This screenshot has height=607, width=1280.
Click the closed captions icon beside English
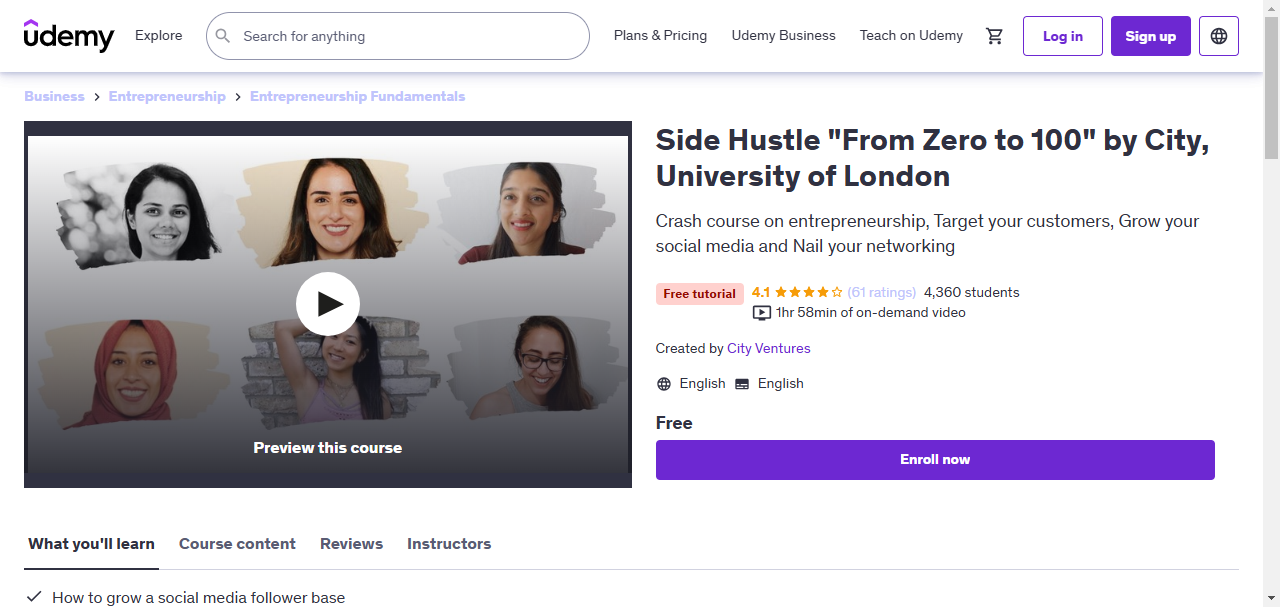(x=740, y=383)
